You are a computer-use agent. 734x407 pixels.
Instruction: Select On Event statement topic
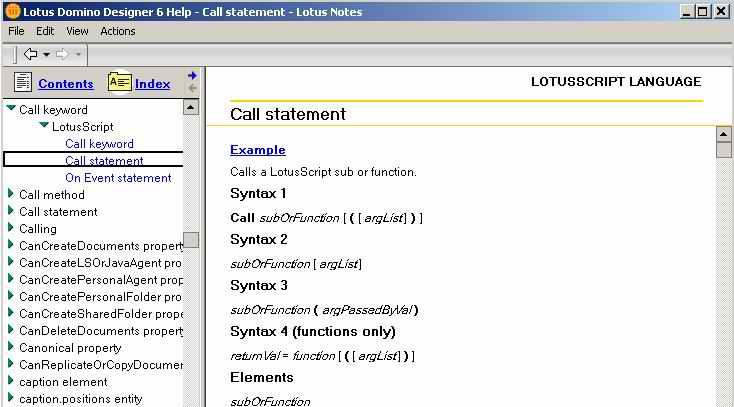[118, 178]
